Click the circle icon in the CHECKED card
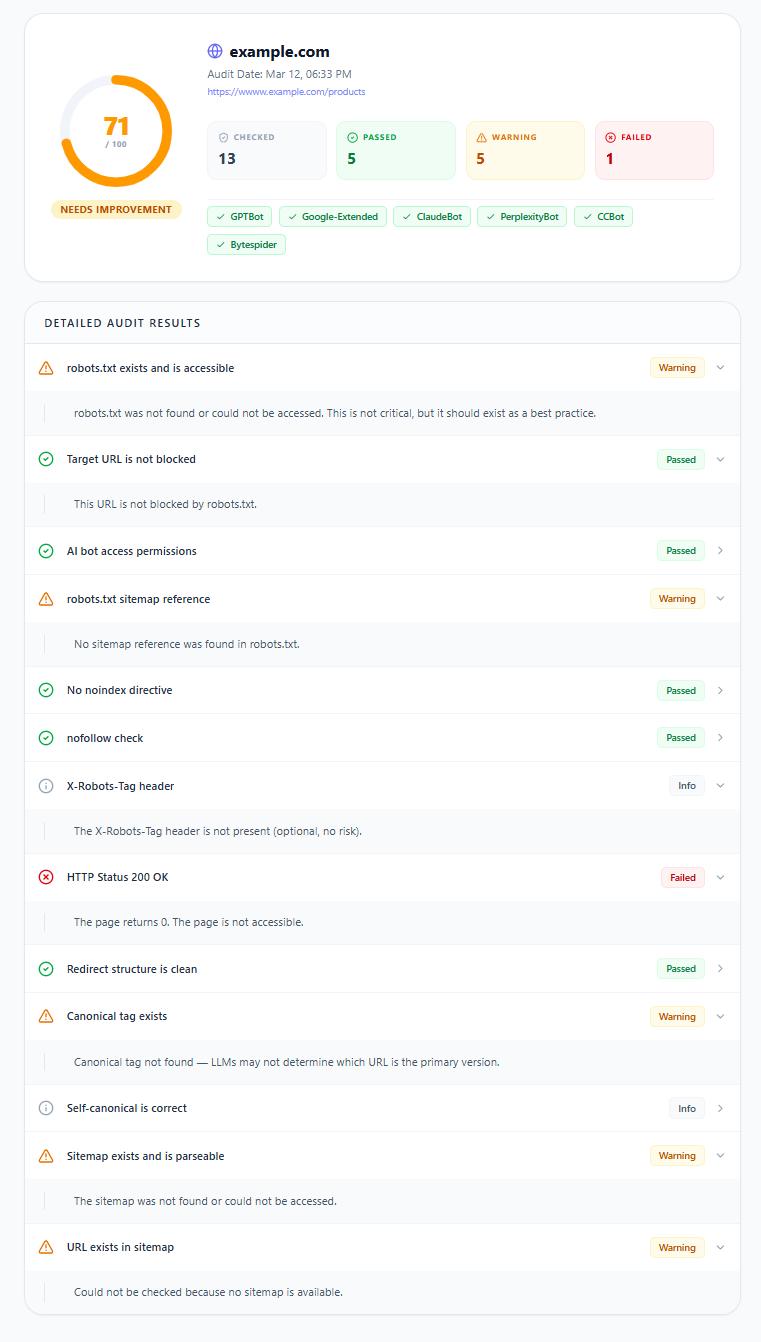The image size is (761, 1342). pyautogui.click(x=223, y=137)
